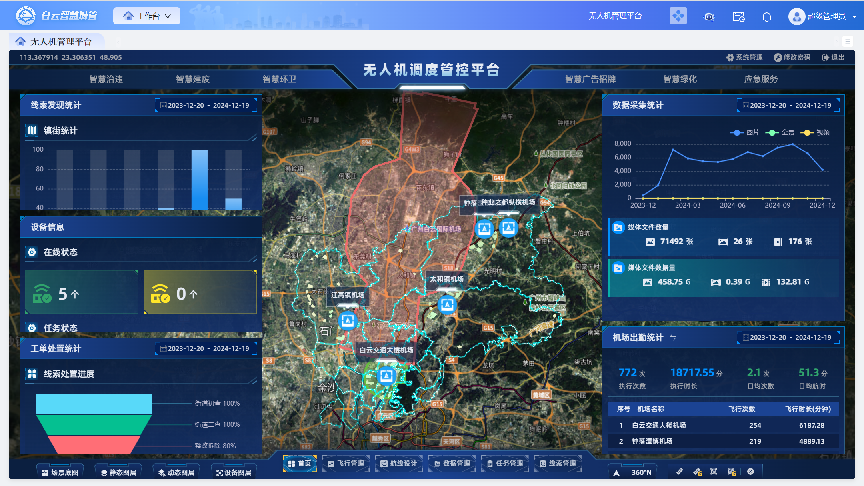This screenshot has width=864, height=486.
Task: Click the tallest bar in 镇街统计 chart
Action: (200, 180)
